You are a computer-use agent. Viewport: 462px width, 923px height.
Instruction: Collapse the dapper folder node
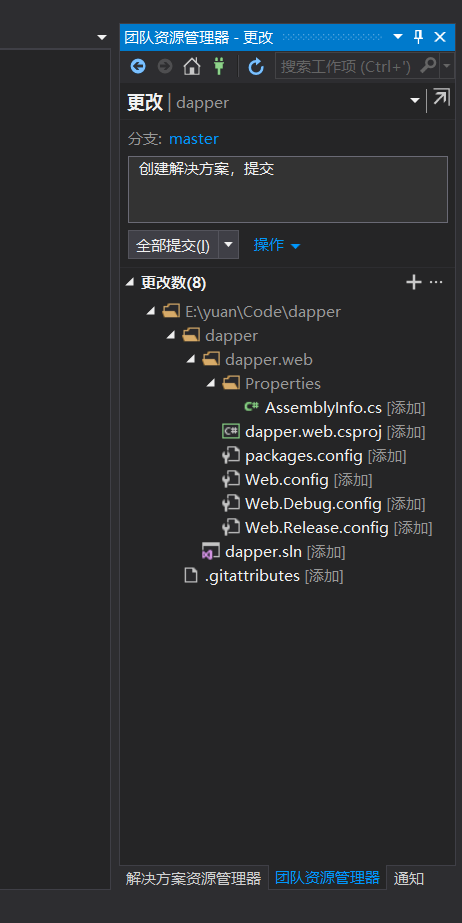pos(171,336)
